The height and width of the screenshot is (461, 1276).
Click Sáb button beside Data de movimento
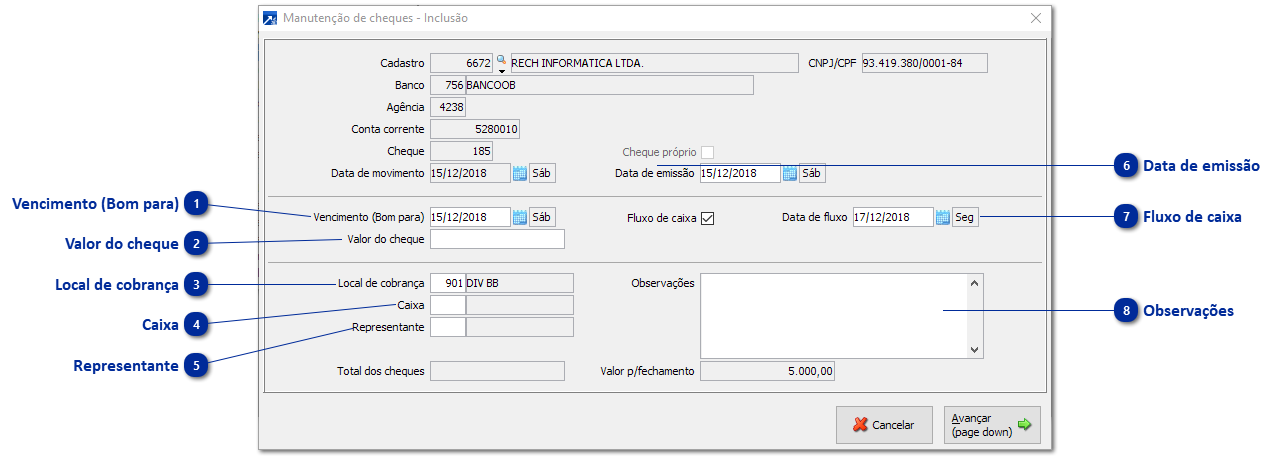tap(542, 173)
